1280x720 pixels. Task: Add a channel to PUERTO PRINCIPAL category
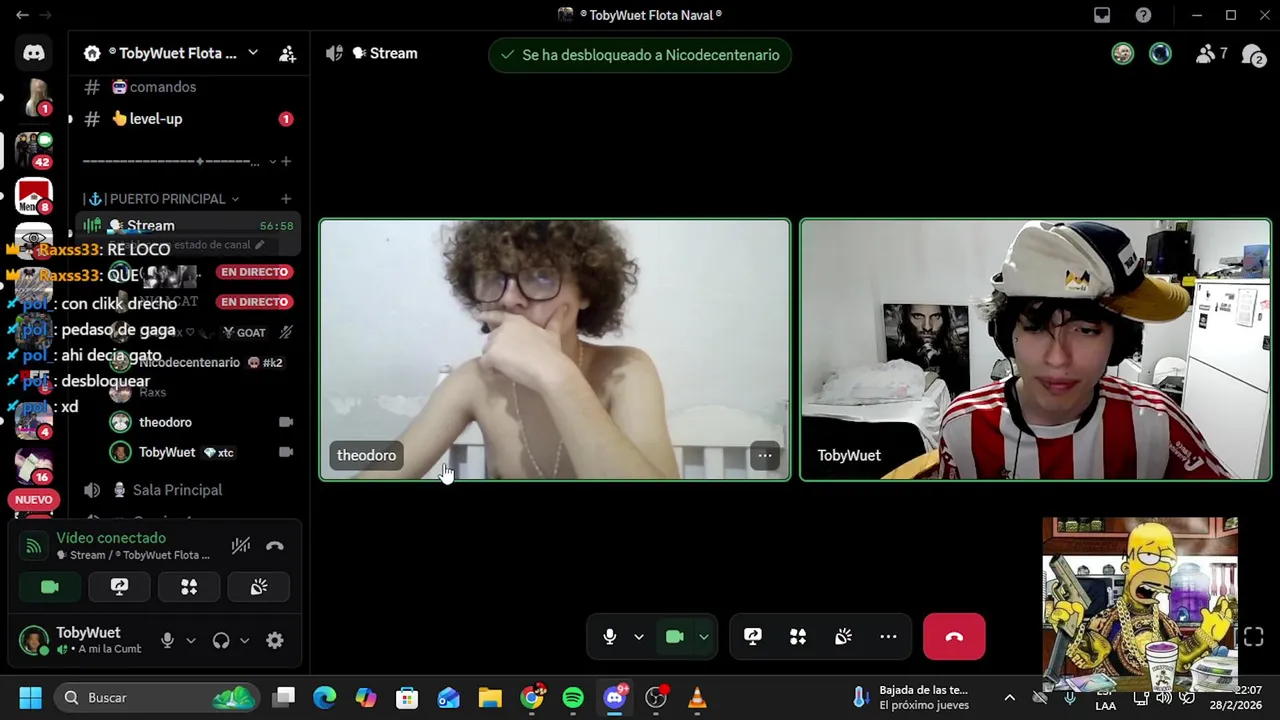click(x=286, y=199)
